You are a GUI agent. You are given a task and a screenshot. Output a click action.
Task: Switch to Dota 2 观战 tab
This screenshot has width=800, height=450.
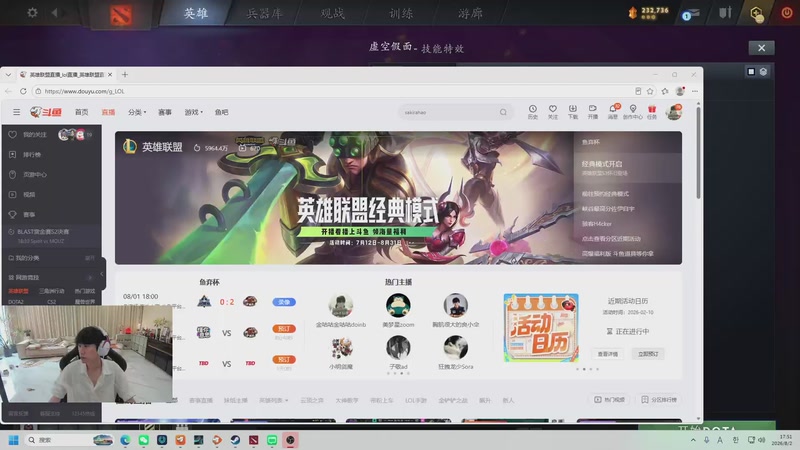[x=333, y=13]
